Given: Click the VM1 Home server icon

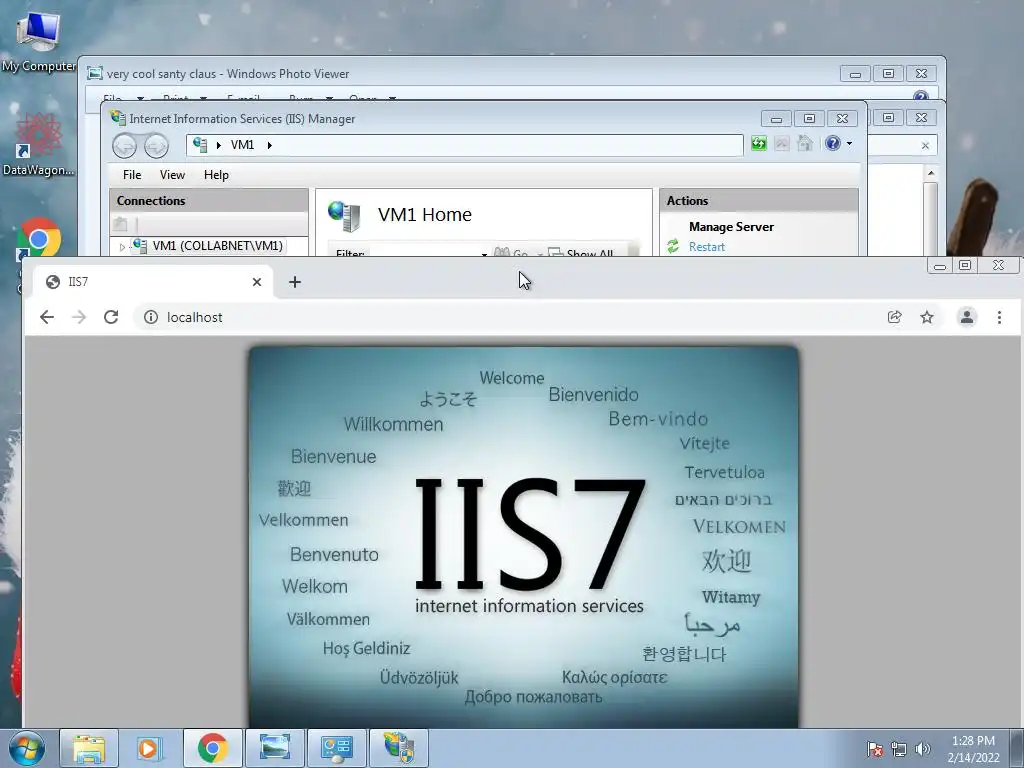Looking at the screenshot, I should pos(344,216).
